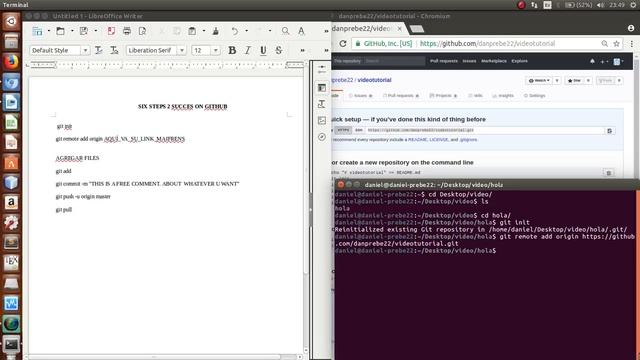Open the sidebar Properties deck icon
This screenshot has width=640, height=360.
322,88
